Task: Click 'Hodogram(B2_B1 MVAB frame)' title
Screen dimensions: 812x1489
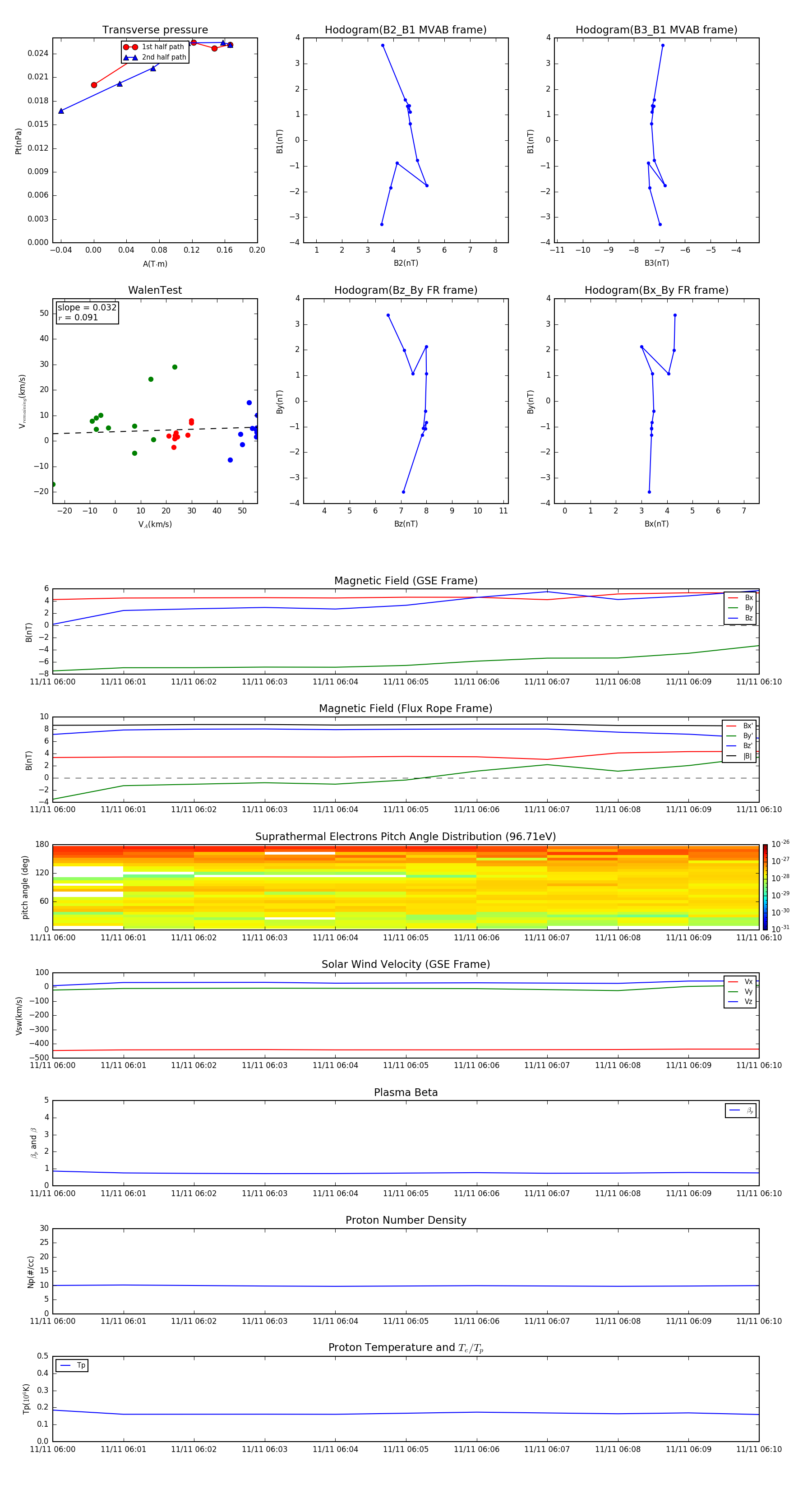Action: pos(406,30)
